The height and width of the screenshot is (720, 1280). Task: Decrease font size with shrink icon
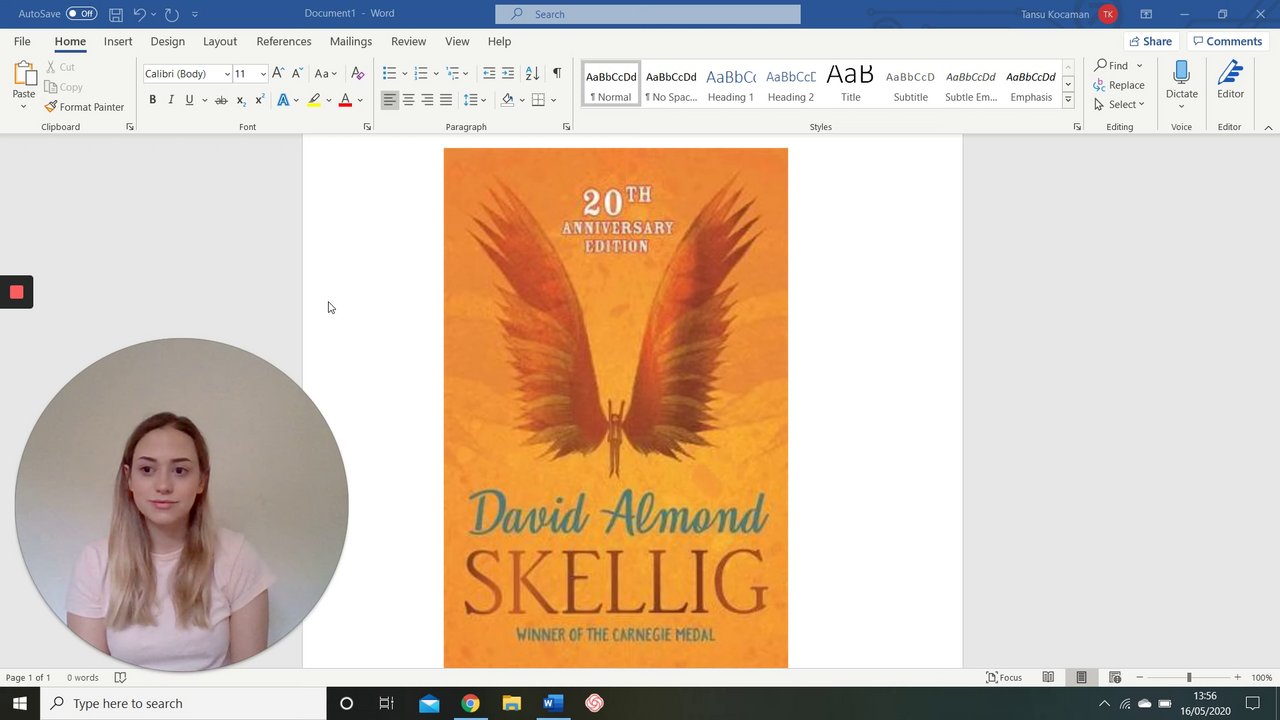click(x=296, y=73)
